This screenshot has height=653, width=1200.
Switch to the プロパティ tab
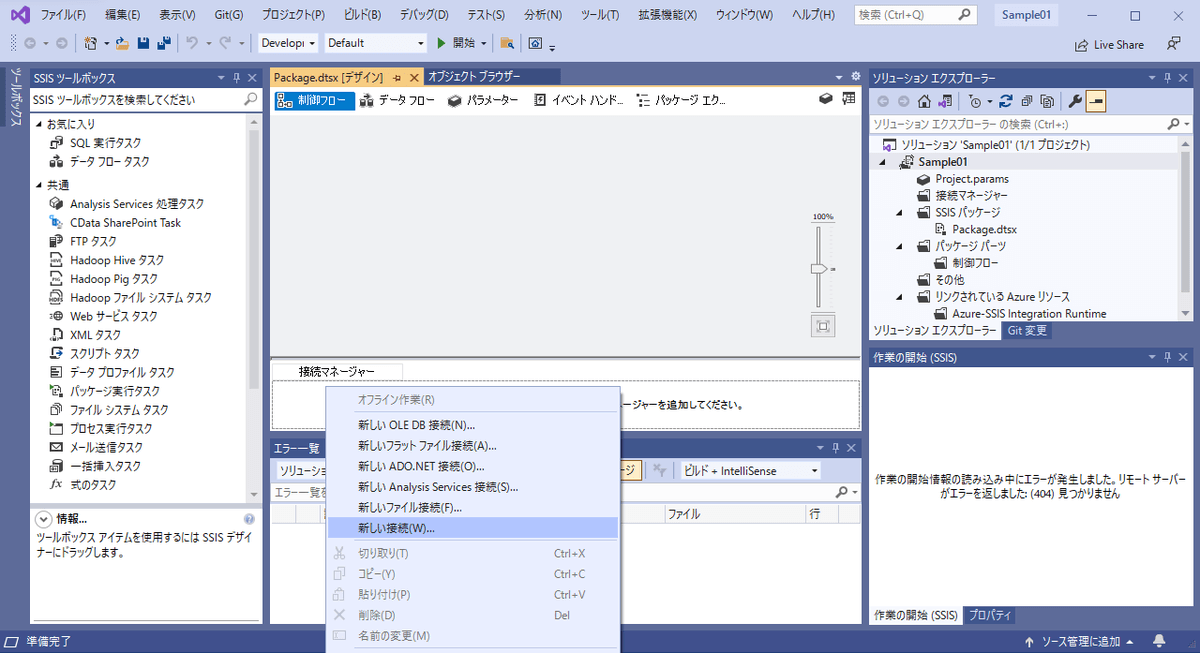pos(990,615)
